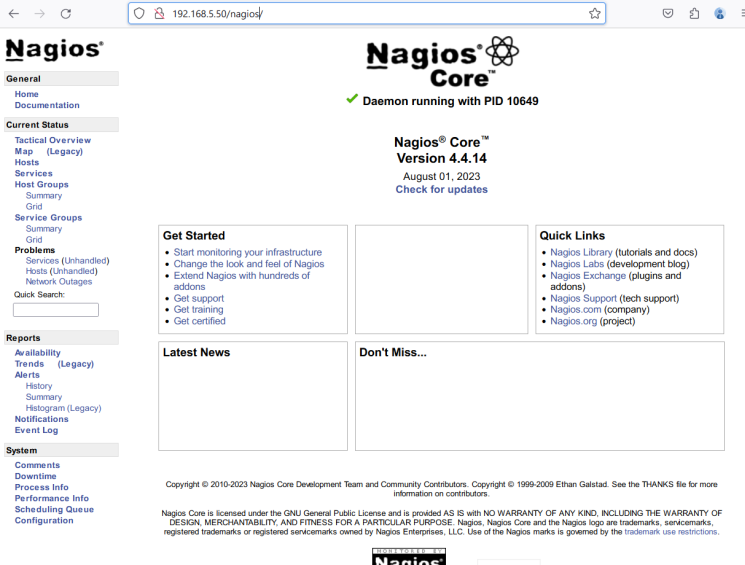
Task: Click the Quick Search input box
Action: pos(56,310)
